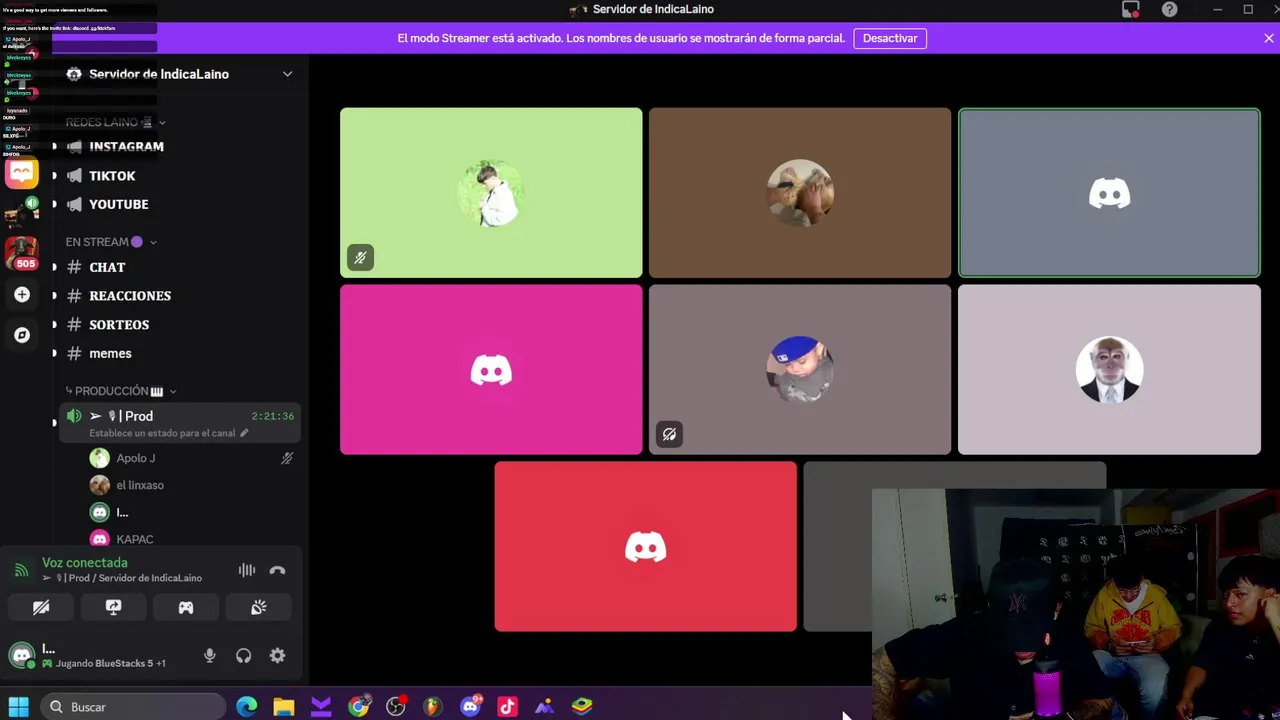Edit channel status with pencil icon

tap(243, 433)
